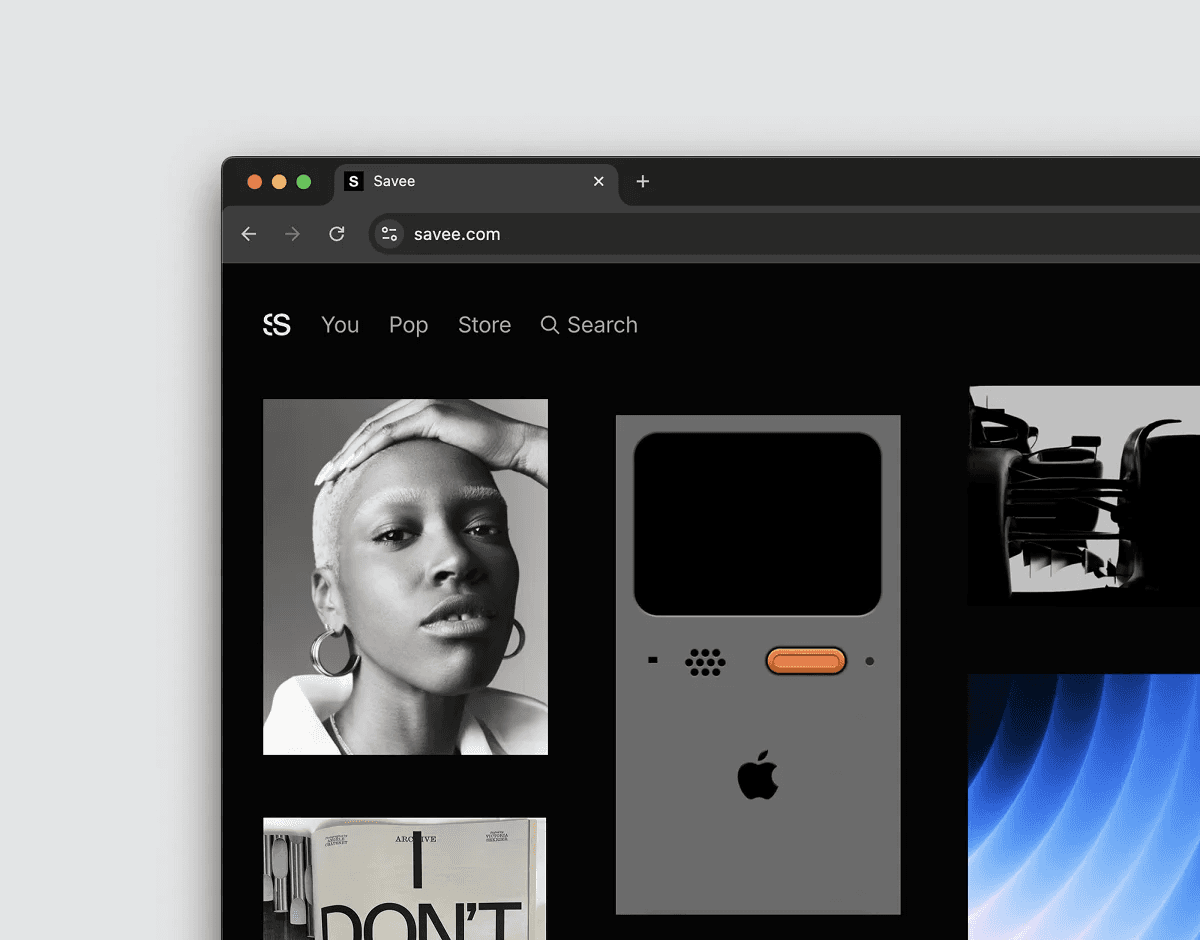
Task: Open the blue wave gradient image
Action: pos(1084,807)
